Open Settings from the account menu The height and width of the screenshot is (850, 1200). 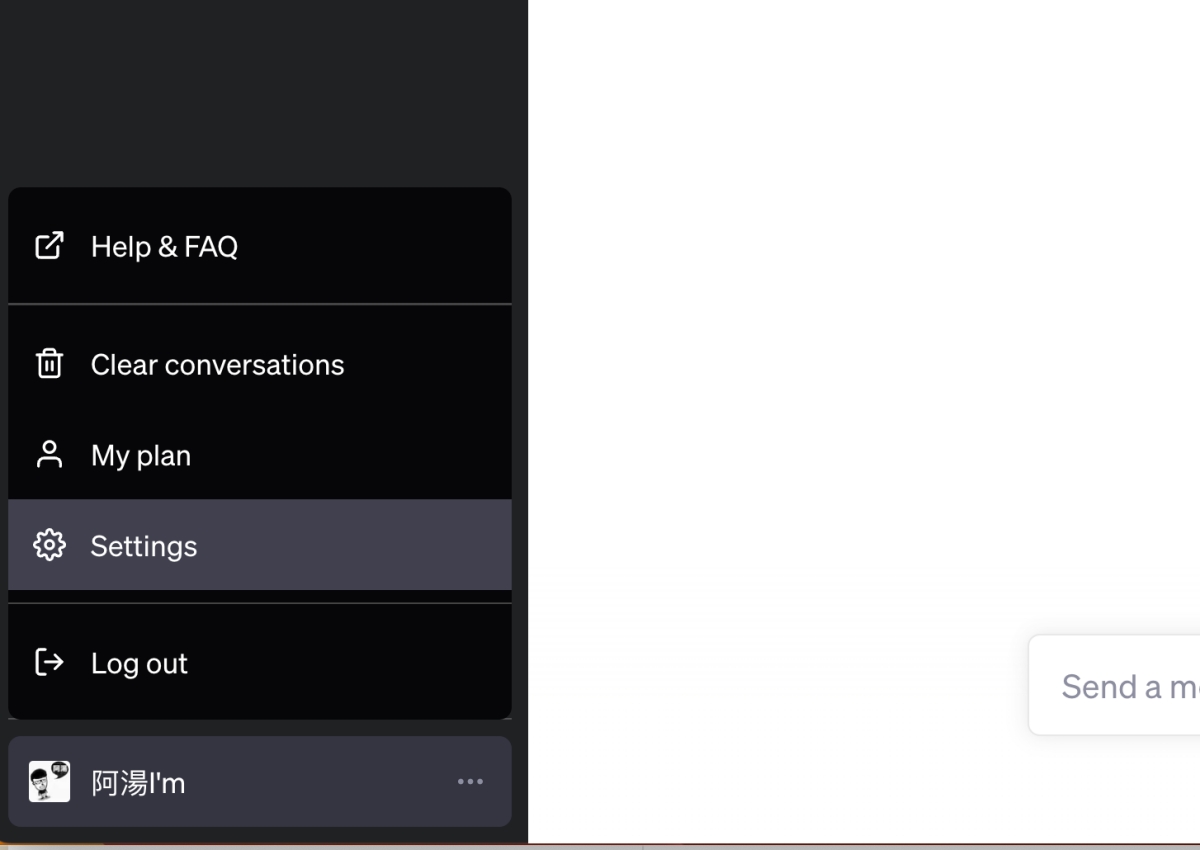(x=144, y=546)
